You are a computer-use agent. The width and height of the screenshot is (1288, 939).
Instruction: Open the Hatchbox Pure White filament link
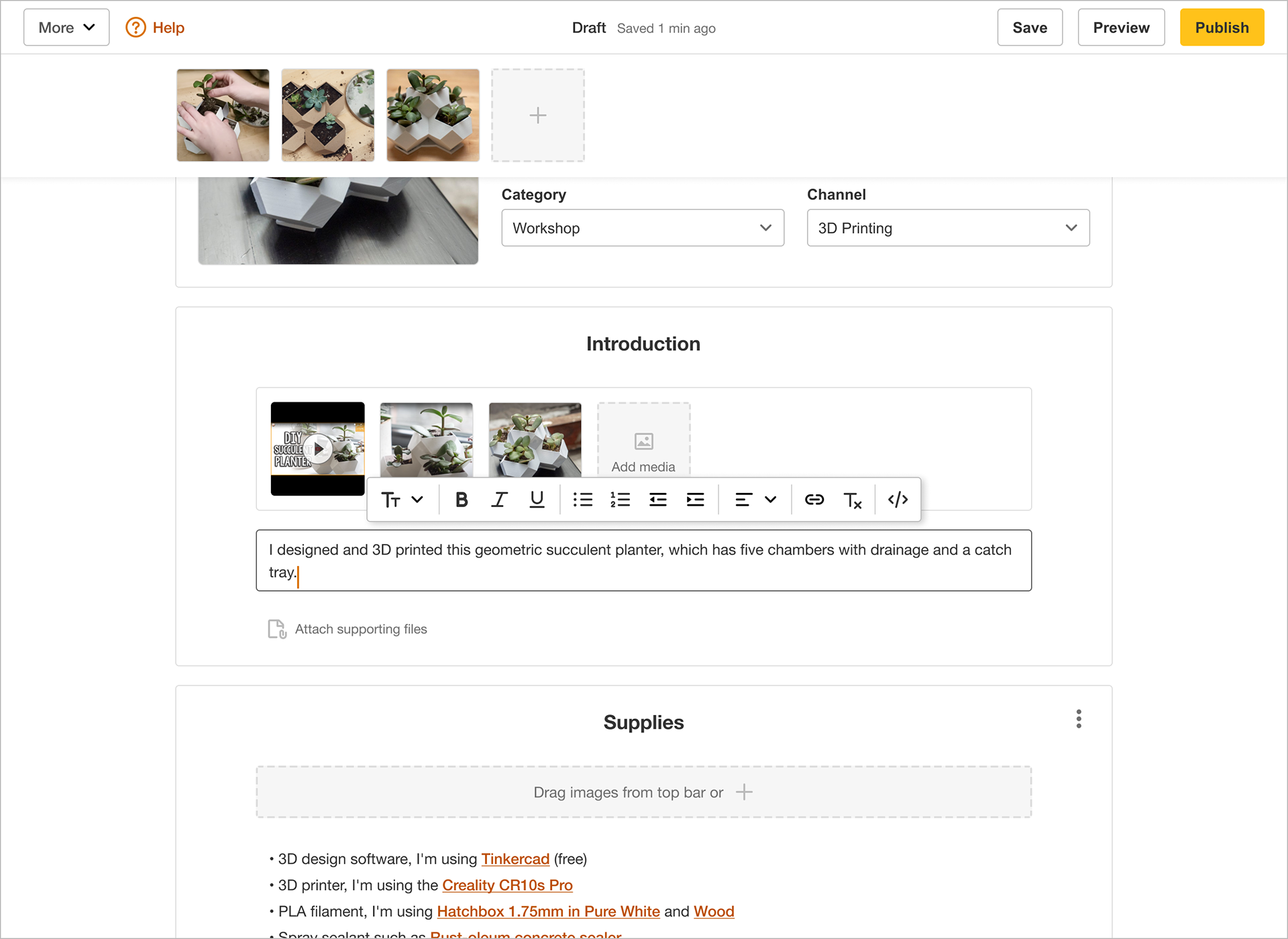(x=549, y=912)
